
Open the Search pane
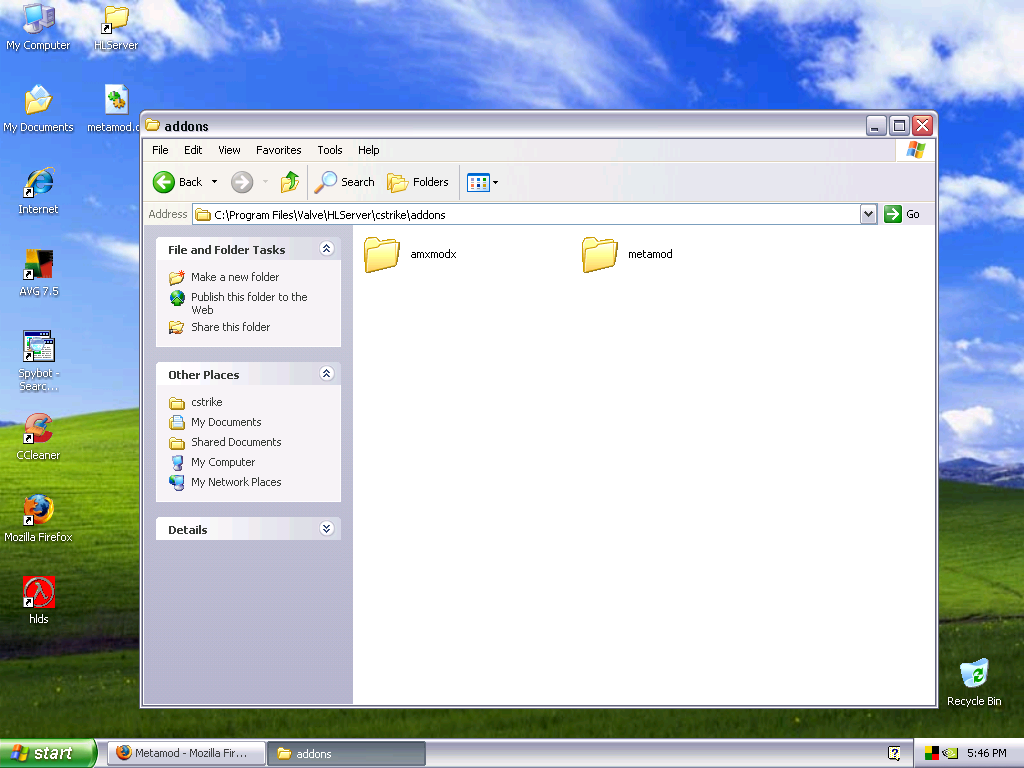pos(344,182)
